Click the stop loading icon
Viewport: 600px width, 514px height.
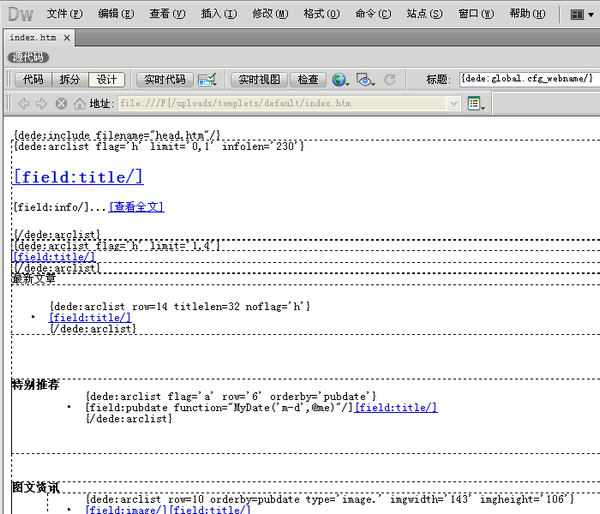[x=61, y=103]
